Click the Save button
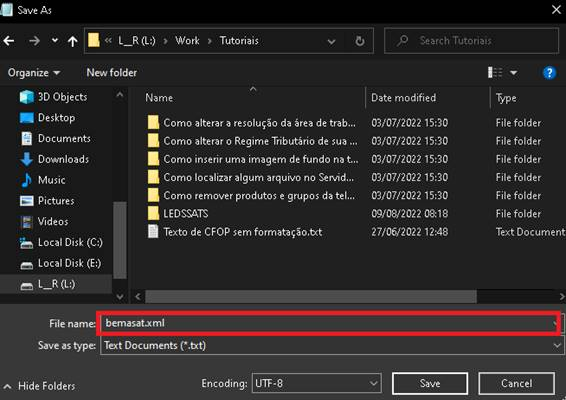This screenshot has height=400, width=566. coord(430,383)
